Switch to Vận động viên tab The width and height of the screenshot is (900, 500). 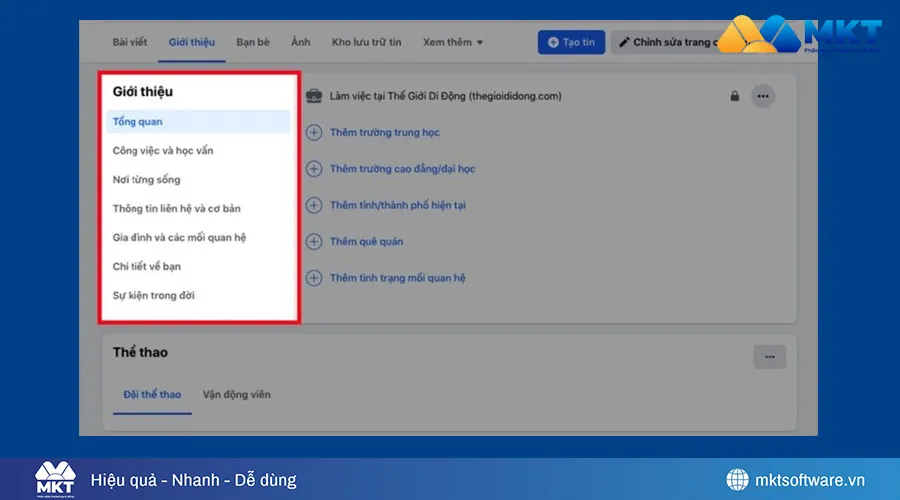point(236,394)
